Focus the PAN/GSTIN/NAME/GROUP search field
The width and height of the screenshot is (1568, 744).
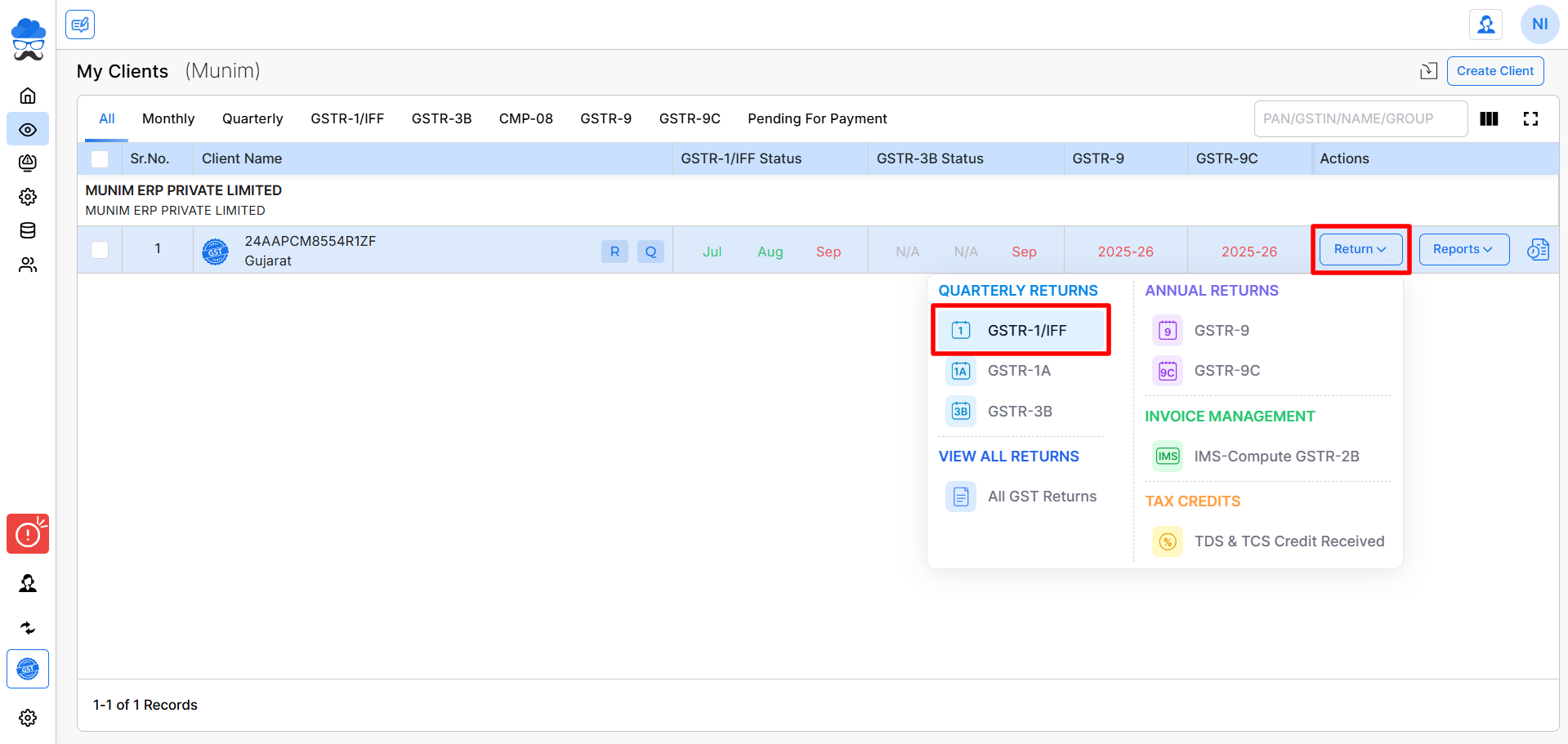tap(1360, 119)
